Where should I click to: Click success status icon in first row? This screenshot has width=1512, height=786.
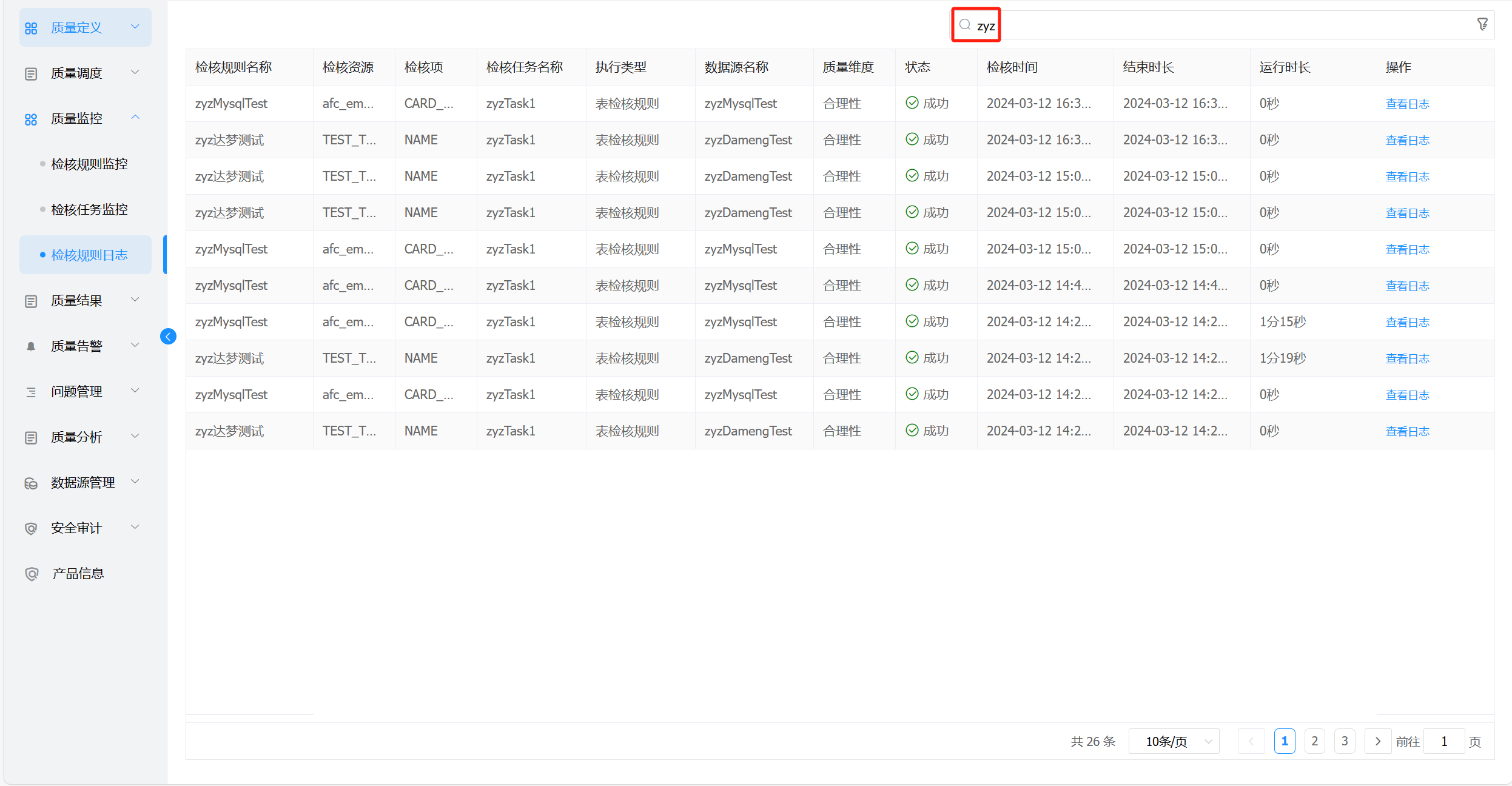(912, 103)
